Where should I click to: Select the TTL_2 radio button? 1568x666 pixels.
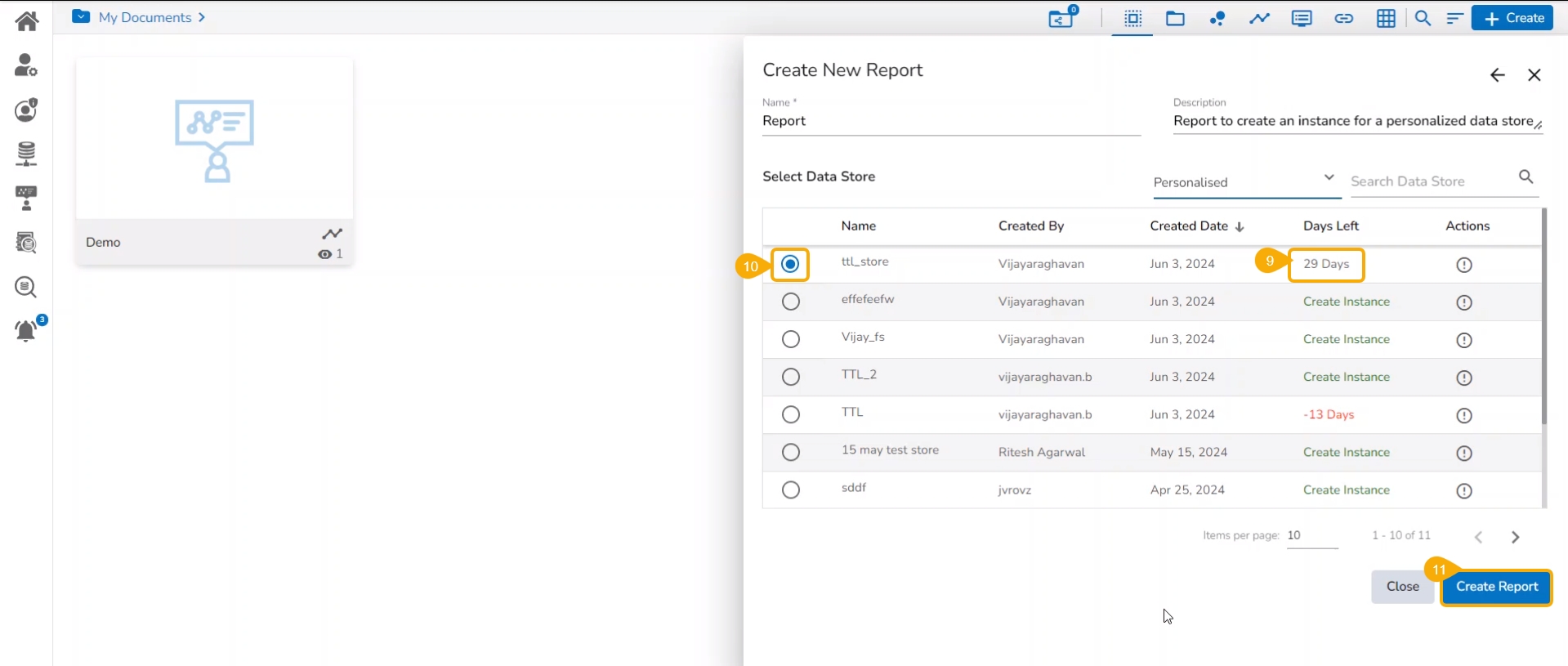tap(790, 377)
